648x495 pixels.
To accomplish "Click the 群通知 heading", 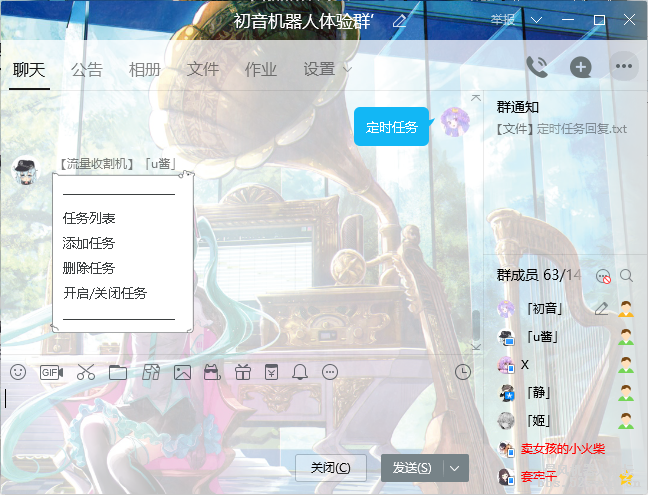I will pyautogui.click(x=517, y=107).
